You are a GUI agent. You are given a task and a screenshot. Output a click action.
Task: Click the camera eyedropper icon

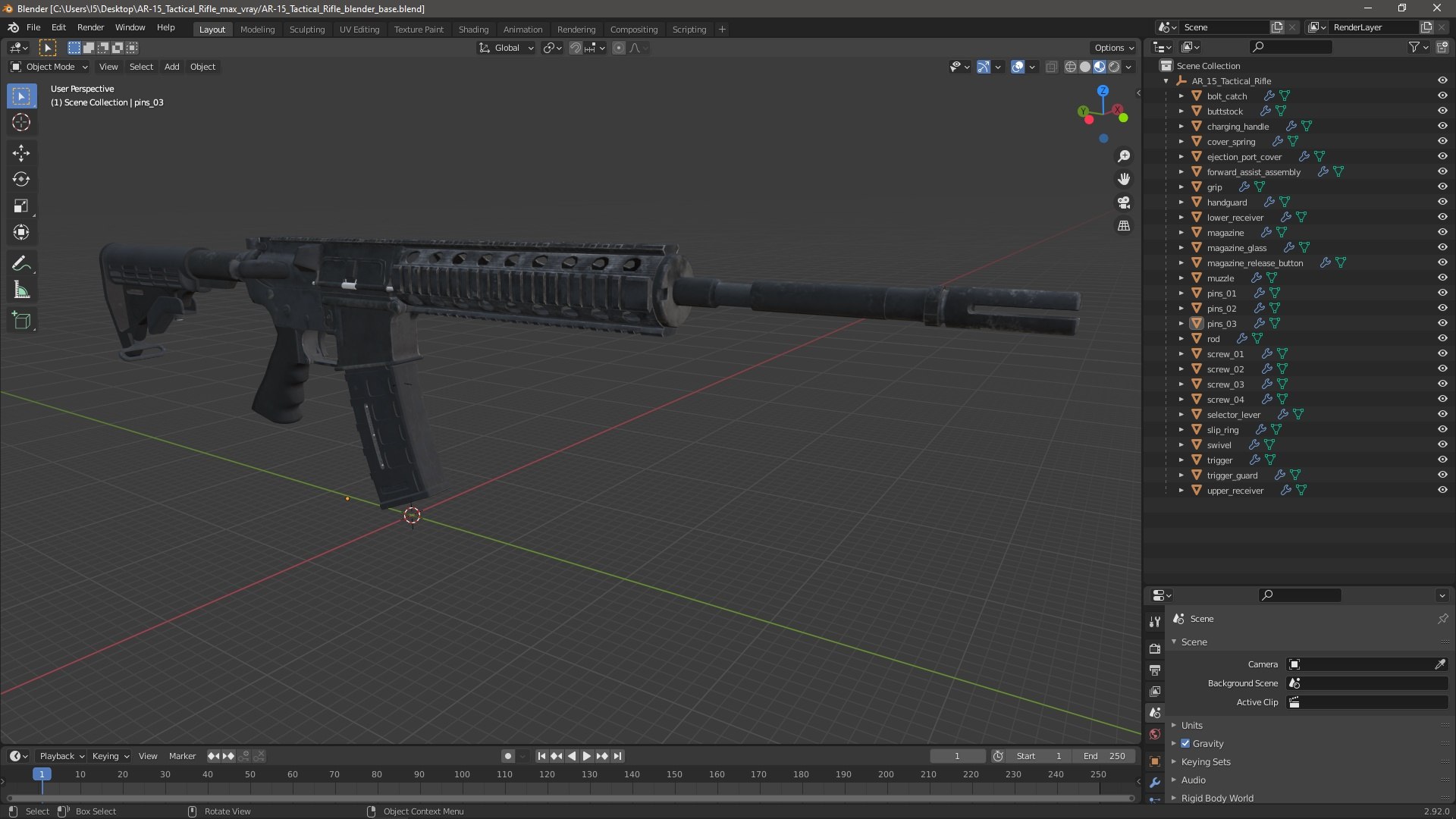(x=1439, y=664)
